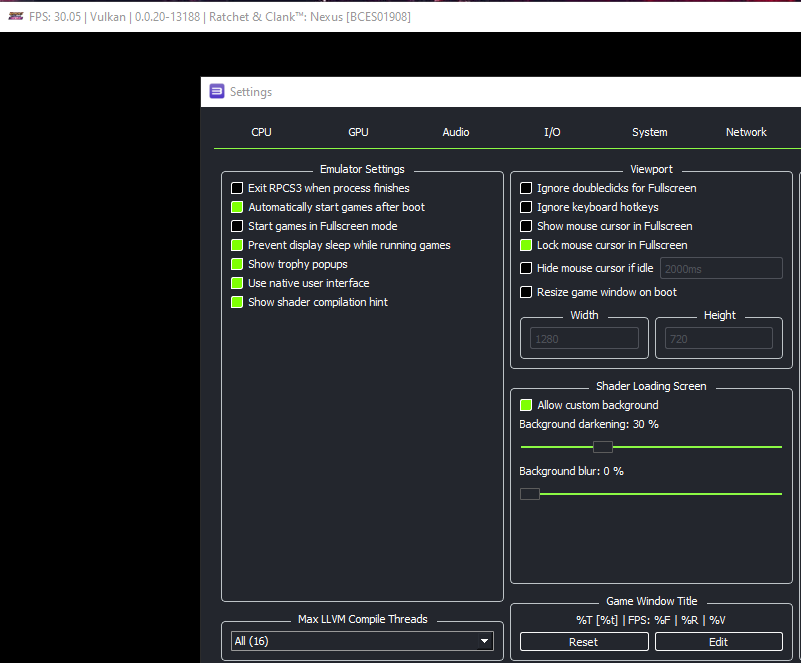Viewport: 801px width, 663px height.
Task: Switch to the CPU tab
Action: [x=261, y=132]
